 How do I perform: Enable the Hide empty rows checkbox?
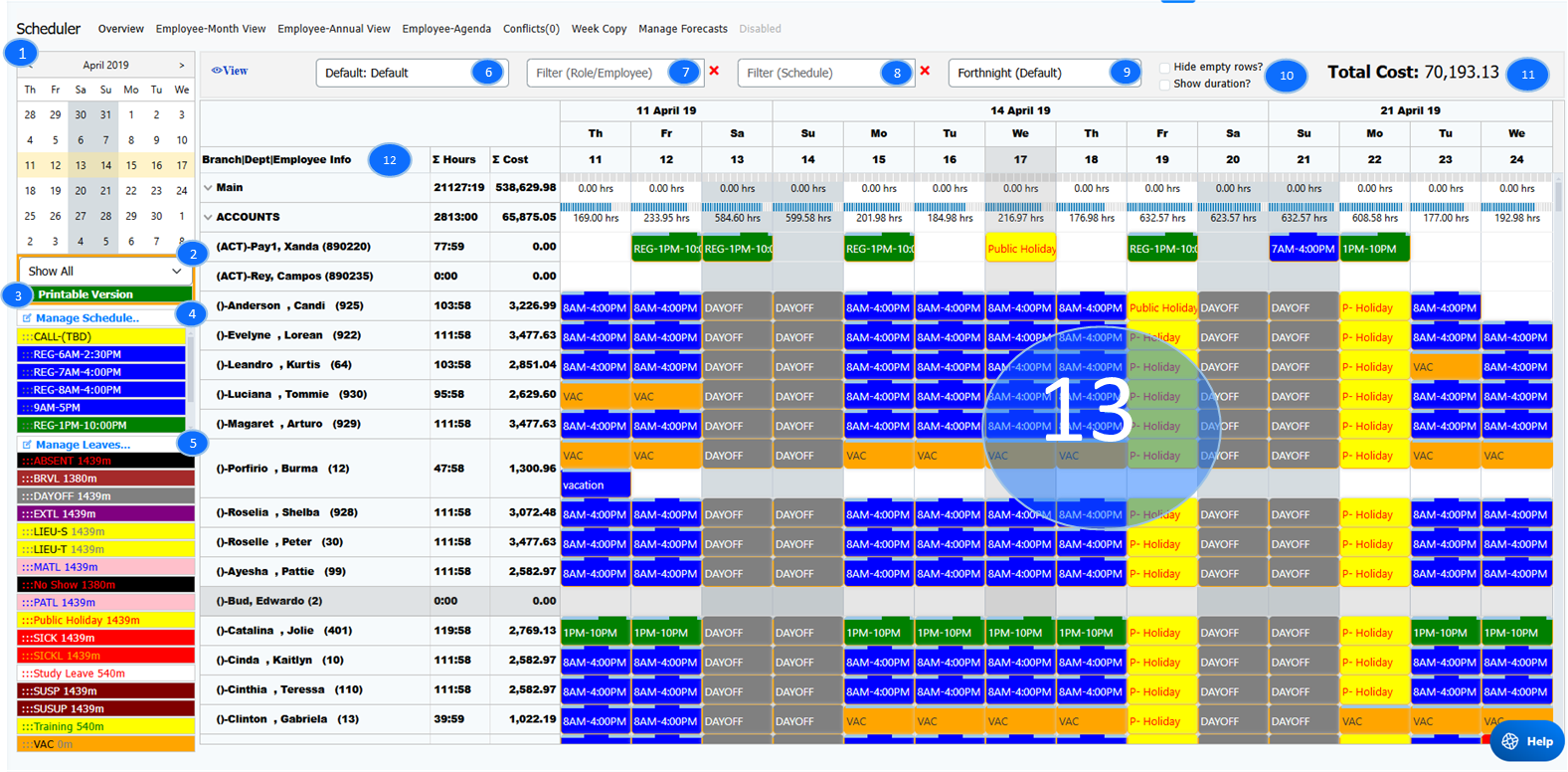[x=1164, y=68]
